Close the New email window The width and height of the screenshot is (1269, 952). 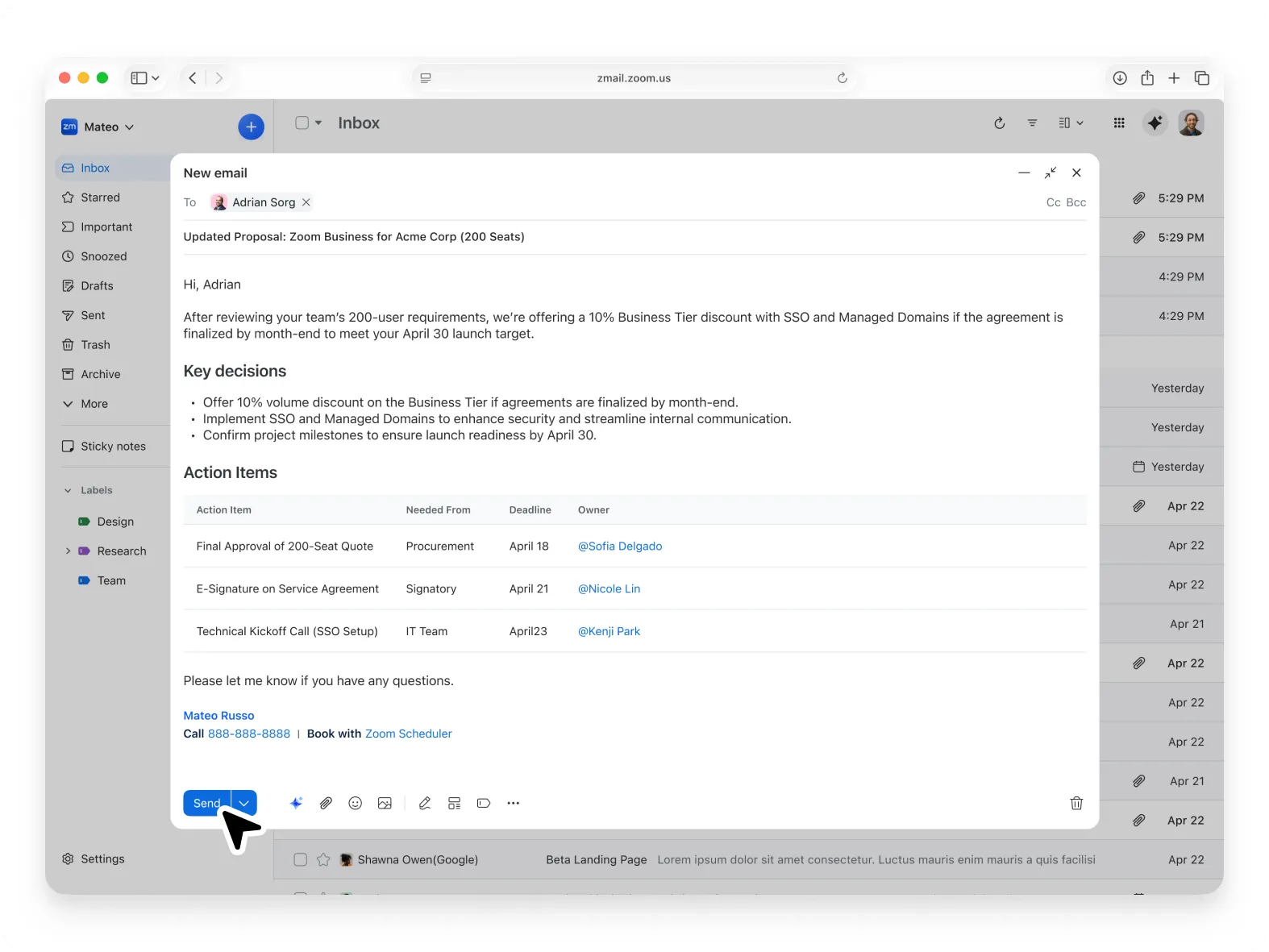[x=1076, y=173]
